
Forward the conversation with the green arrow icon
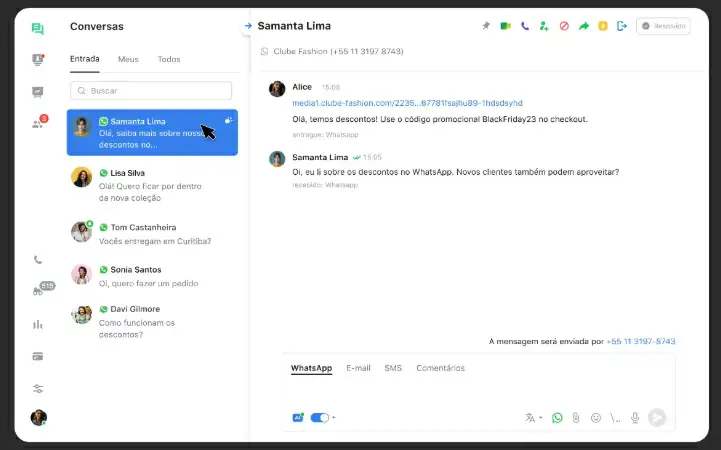(584, 26)
